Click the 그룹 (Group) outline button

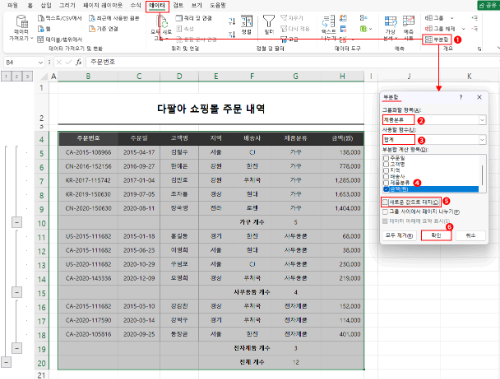(x=434, y=18)
